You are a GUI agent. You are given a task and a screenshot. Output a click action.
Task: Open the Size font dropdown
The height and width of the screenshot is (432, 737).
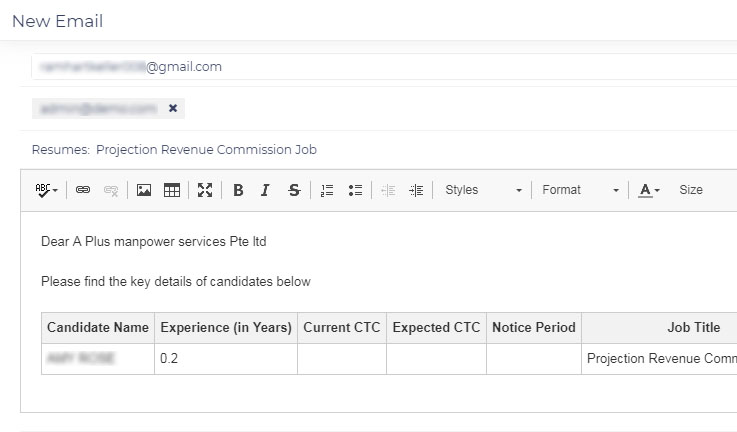[691, 190]
